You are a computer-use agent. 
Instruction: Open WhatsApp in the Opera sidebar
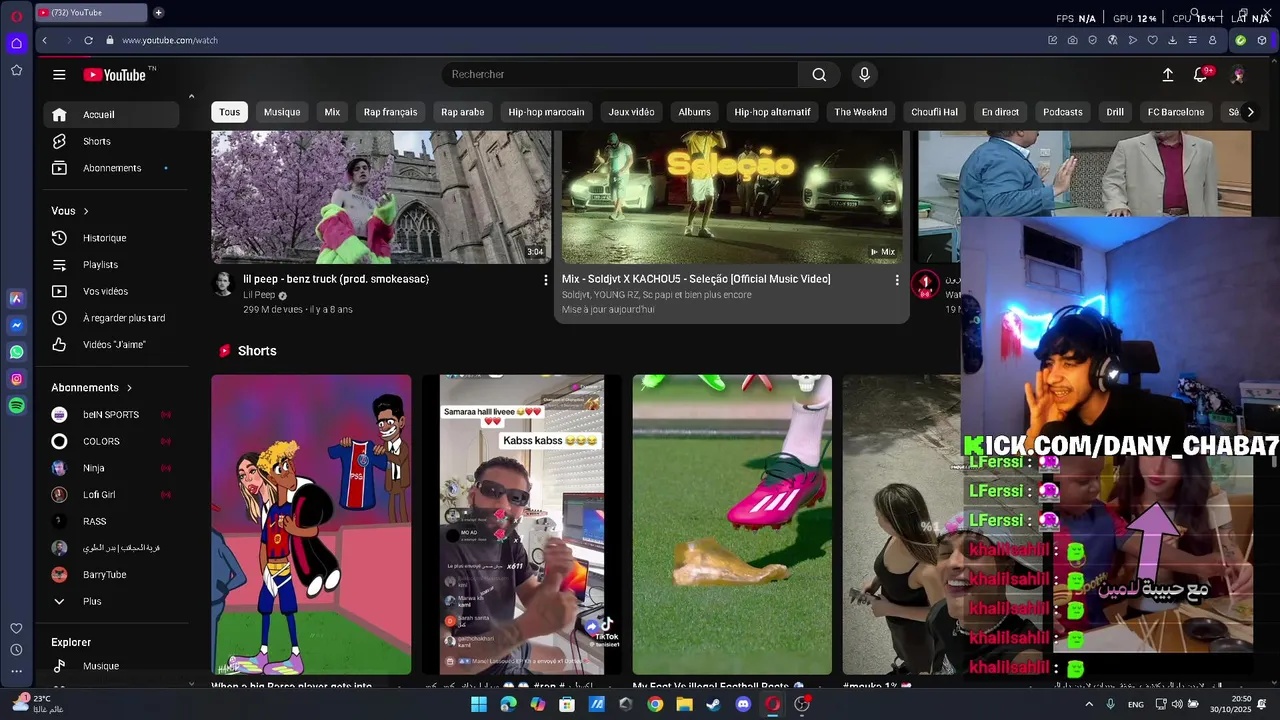click(x=16, y=352)
